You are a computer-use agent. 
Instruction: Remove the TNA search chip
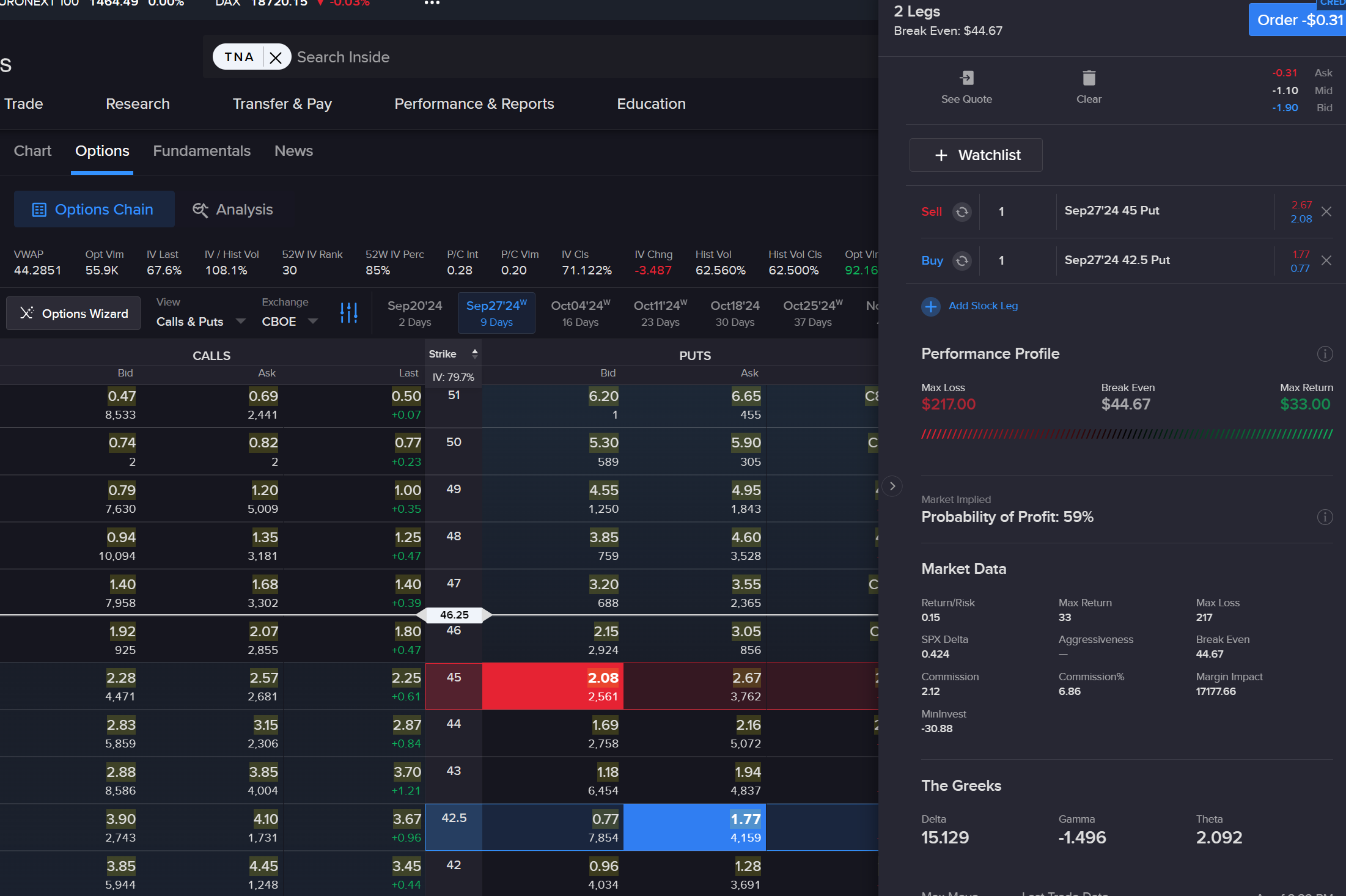[276, 57]
